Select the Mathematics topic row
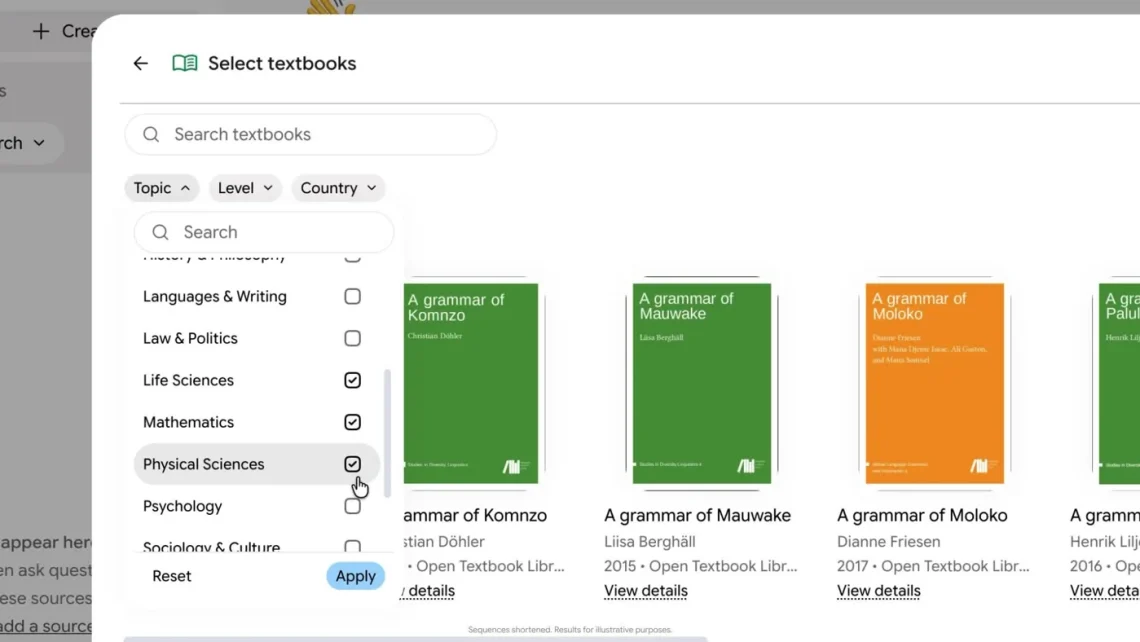Screen dimensions: 1140x642 tap(256, 422)
